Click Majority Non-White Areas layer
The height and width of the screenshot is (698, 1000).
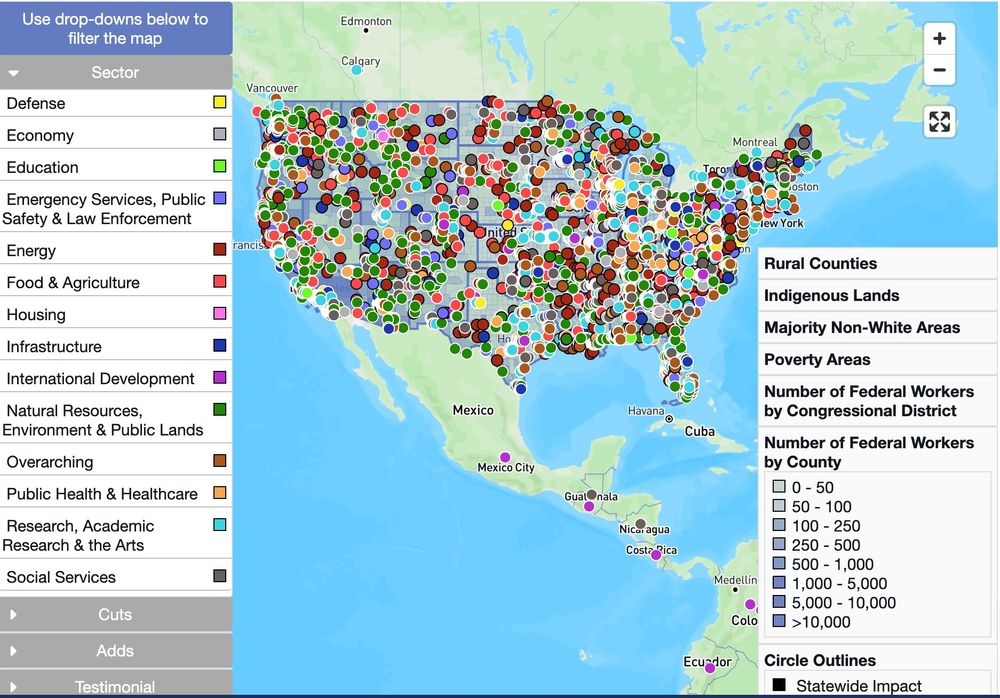[x=862, y=327]
